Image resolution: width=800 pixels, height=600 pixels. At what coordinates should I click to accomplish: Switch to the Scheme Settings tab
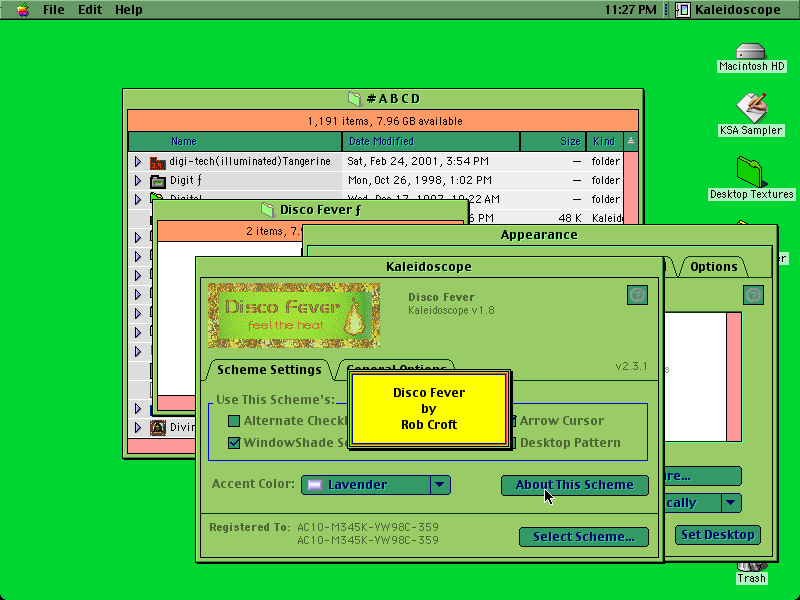[269, 369]
